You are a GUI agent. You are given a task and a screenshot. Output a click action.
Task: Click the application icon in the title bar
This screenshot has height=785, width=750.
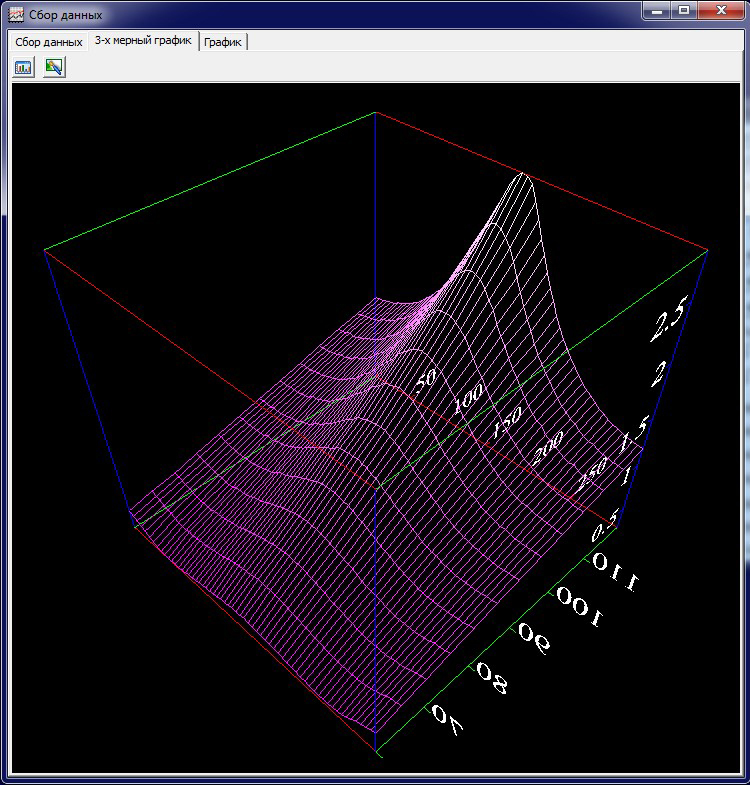[16, 16]
